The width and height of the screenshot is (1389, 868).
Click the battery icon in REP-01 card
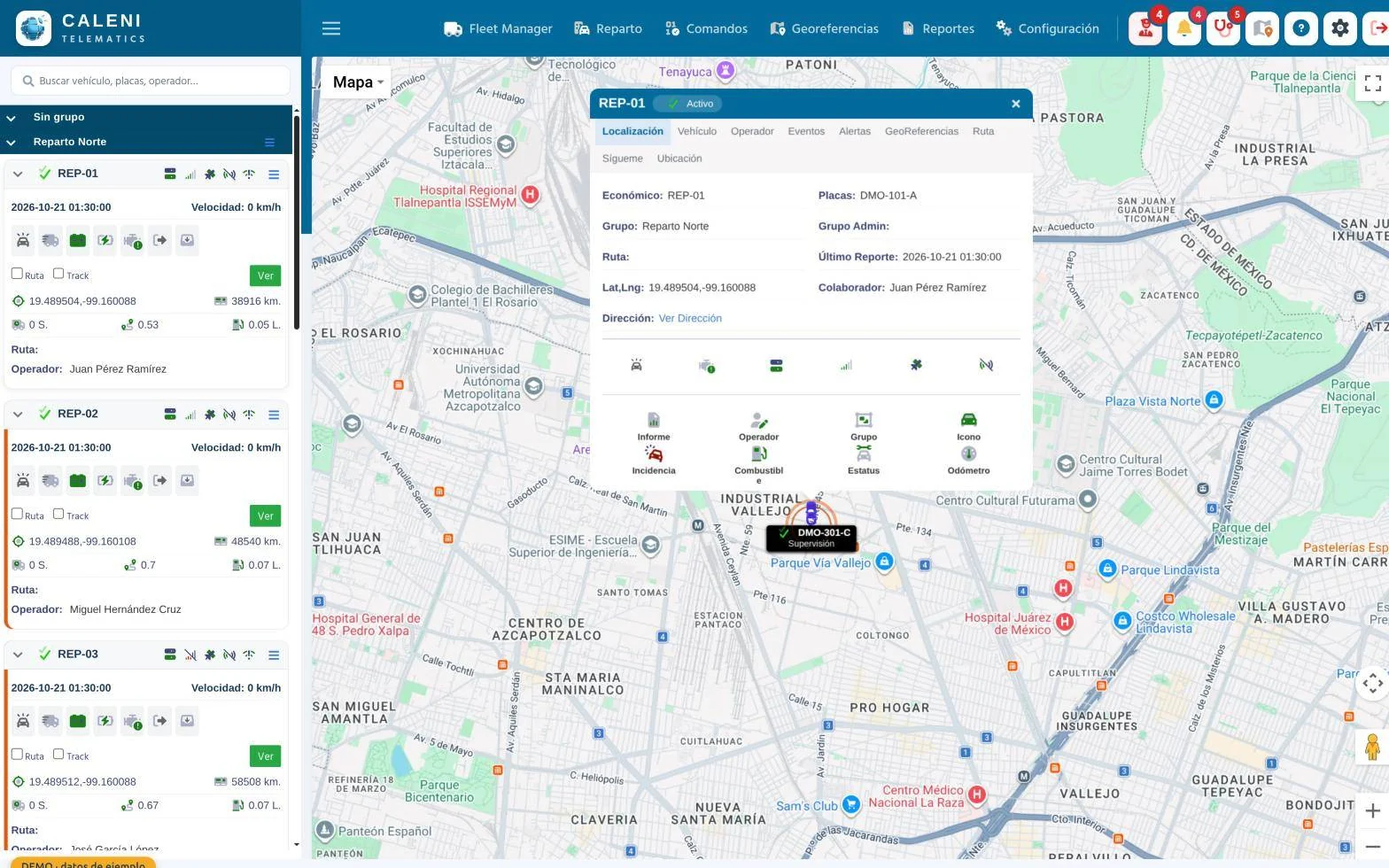coord(78,240)
